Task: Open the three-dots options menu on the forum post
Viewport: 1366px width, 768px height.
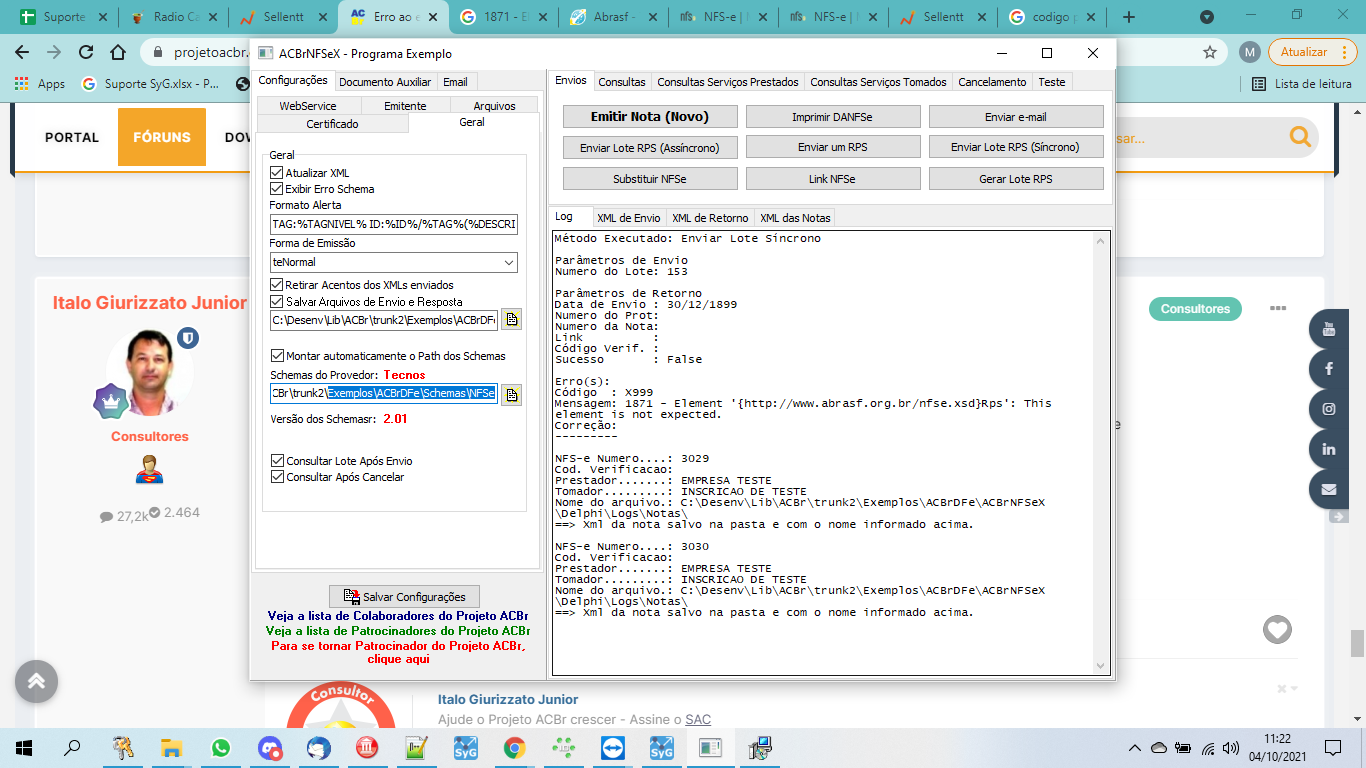Action: point(1279,308)
